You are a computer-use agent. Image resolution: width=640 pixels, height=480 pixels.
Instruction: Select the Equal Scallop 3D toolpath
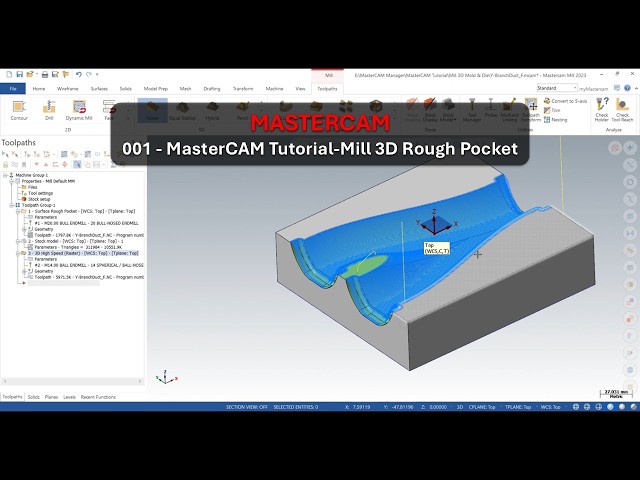click(x=182, y=110)
